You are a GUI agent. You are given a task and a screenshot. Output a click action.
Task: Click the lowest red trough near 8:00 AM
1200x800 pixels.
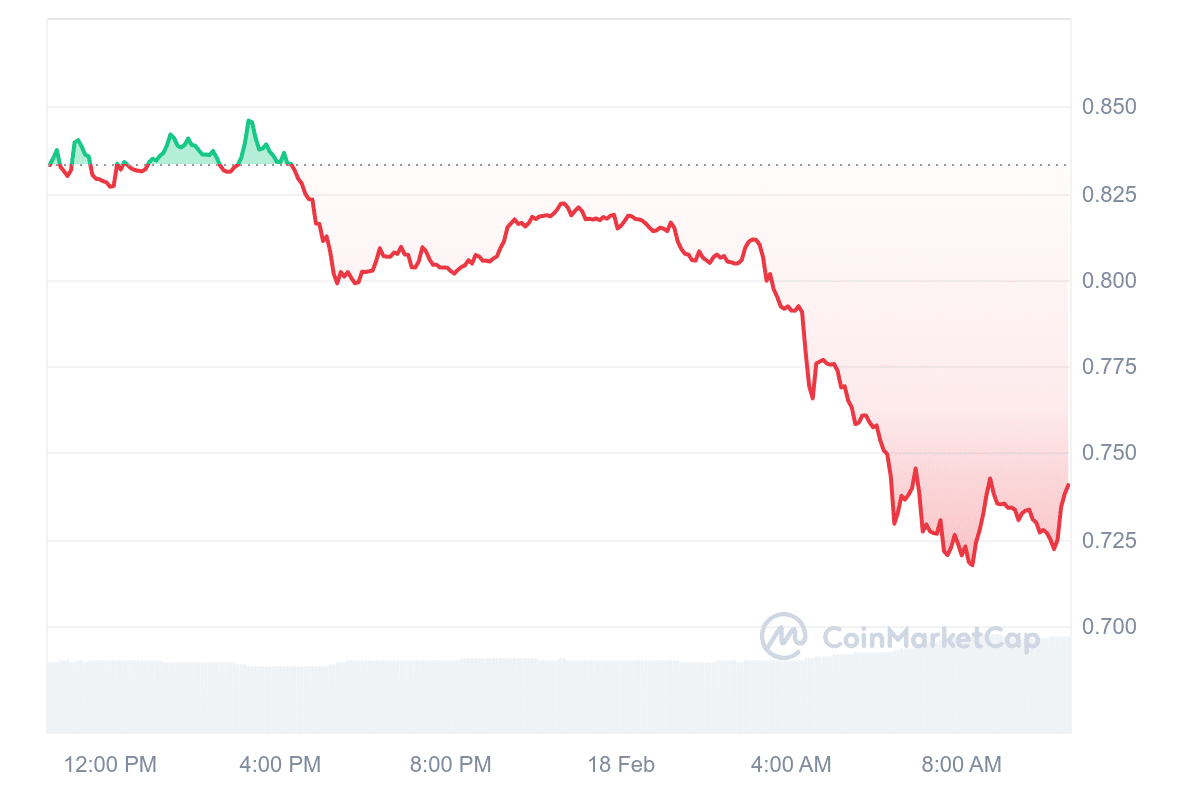pyautogui.click(x=971, y=565)
